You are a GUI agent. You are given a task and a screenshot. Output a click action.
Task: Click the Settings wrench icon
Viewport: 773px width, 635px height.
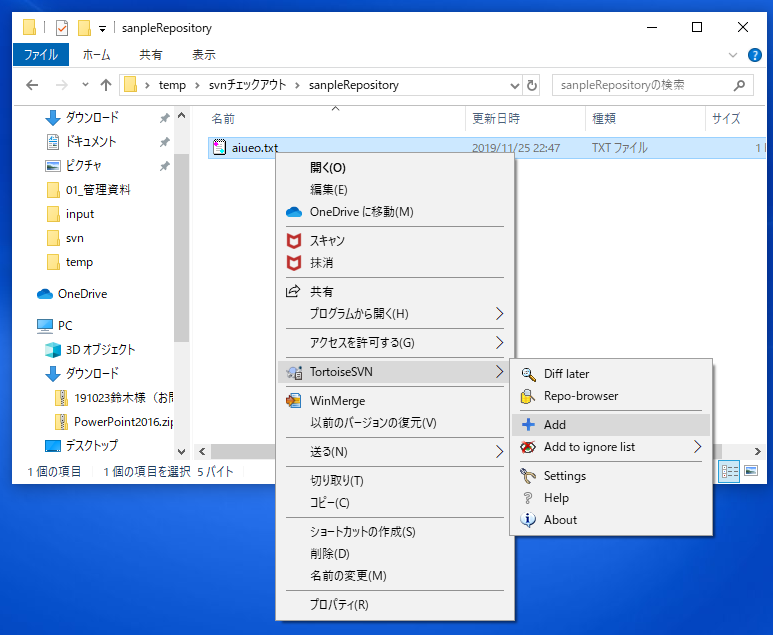(528, 476)
